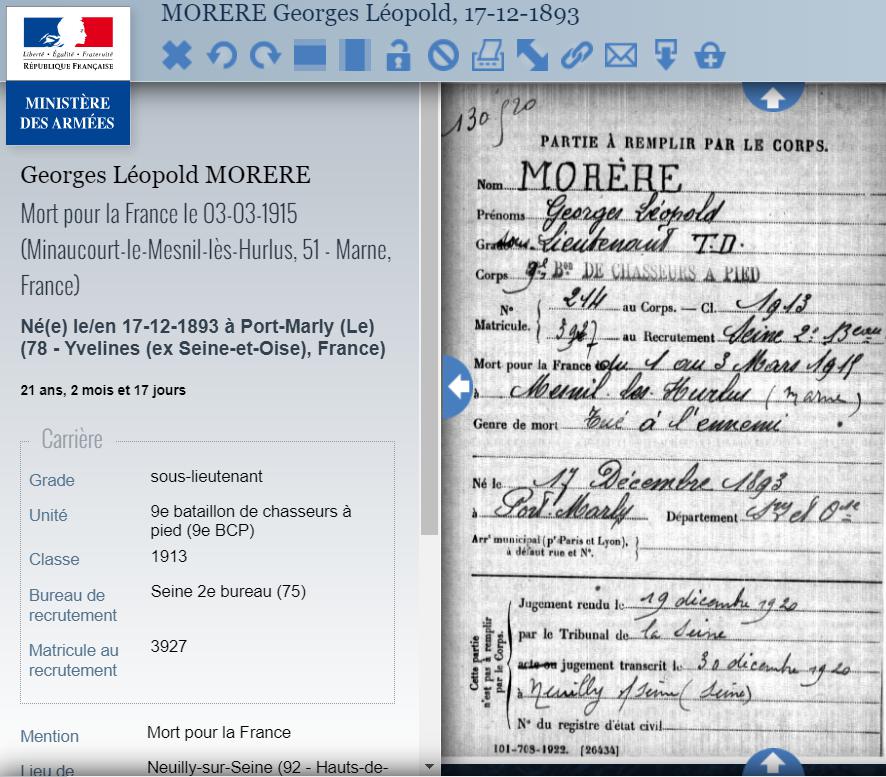Click the 'sous-lieutenant' value
Screen dimensions: 886x777
206,476
